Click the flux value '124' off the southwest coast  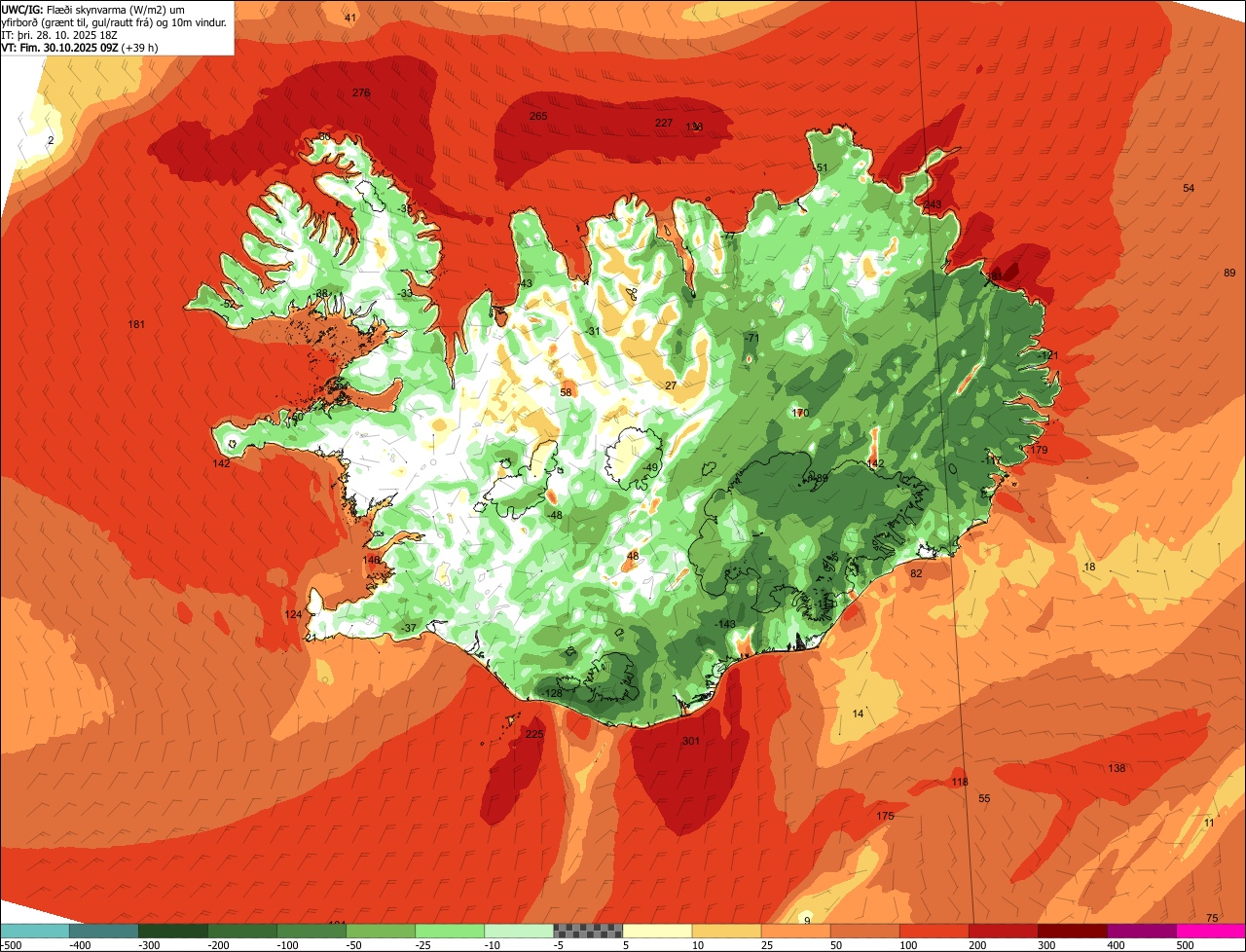pyautogui.click(x=293, y=614)
